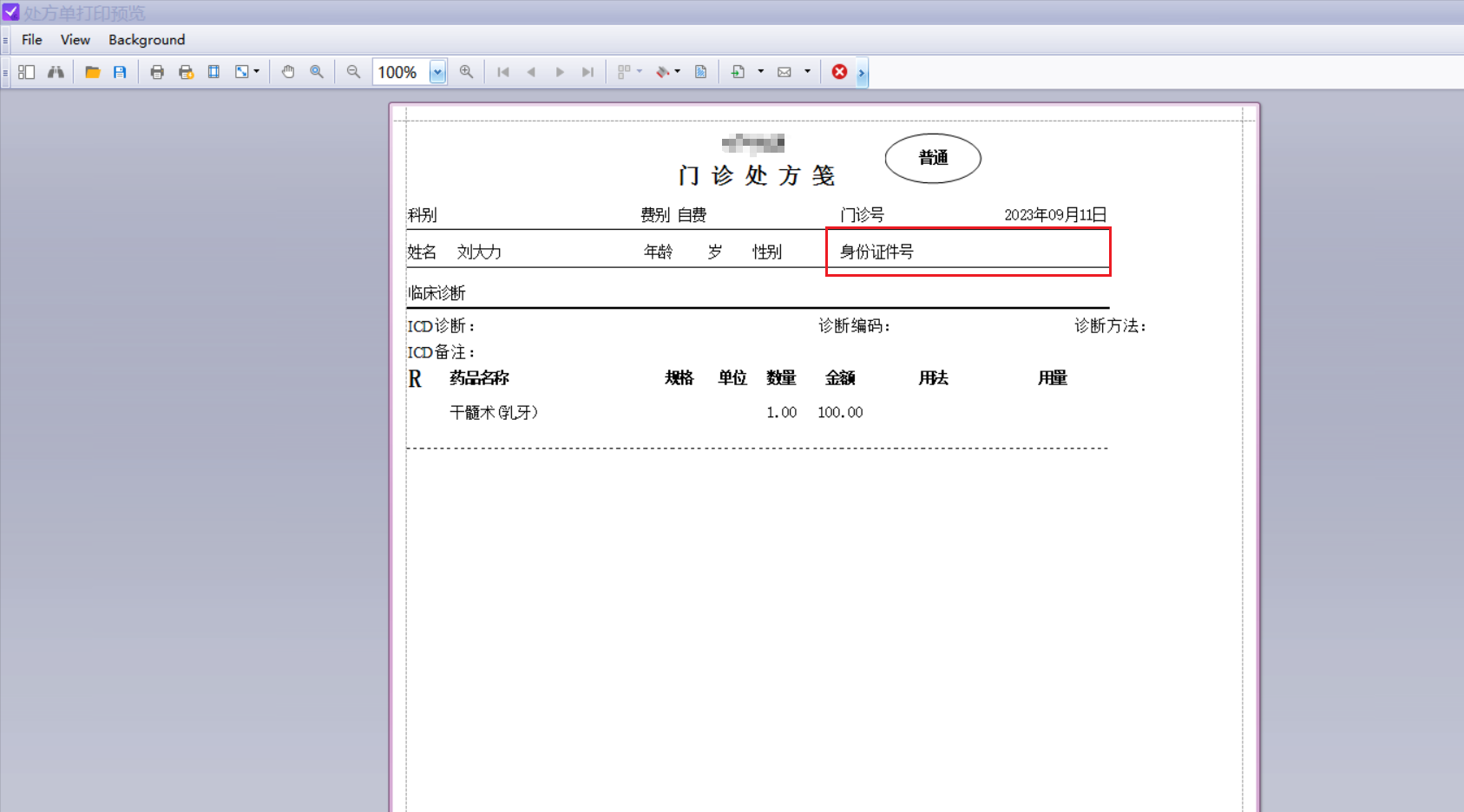Click the 诊断编码 label
Viewport: 1464px width, 812px height.
(x=854, y=326)
